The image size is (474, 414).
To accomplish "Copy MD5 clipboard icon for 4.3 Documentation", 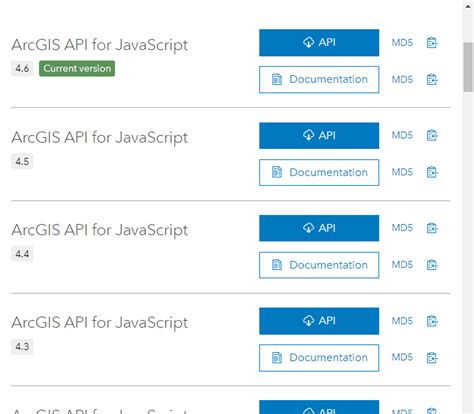I will coord(432,358).
